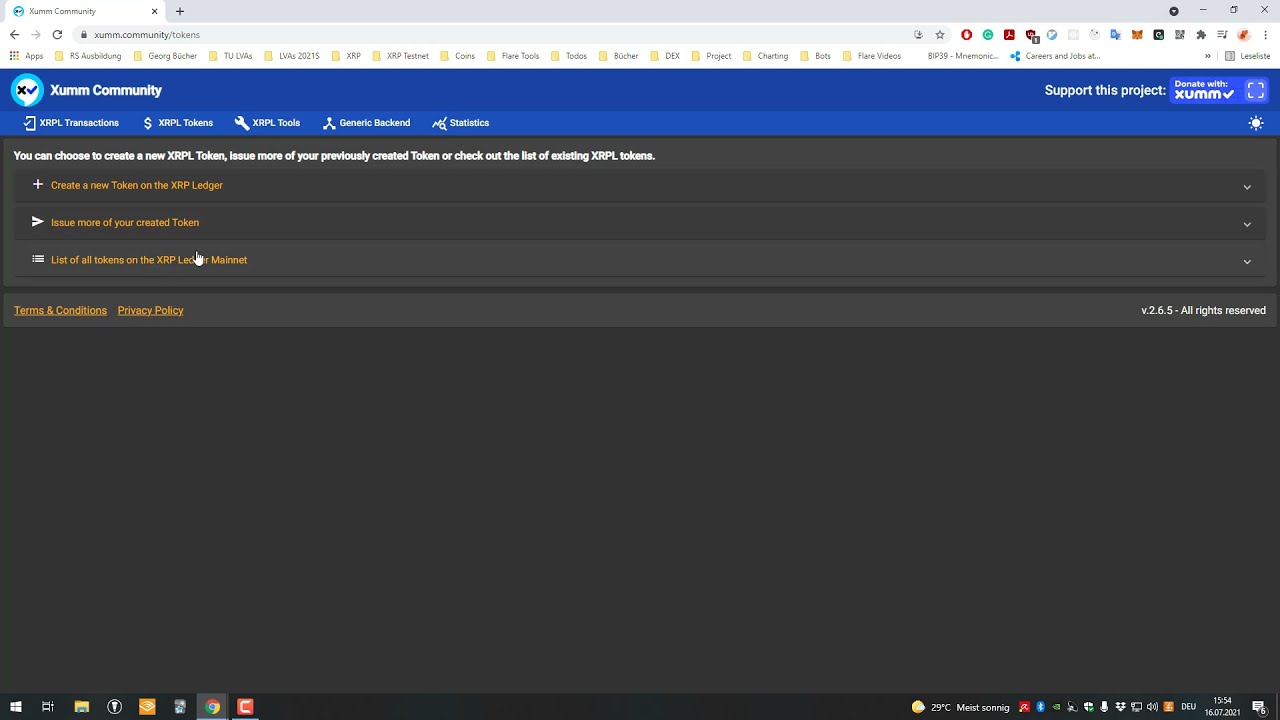Open the Flare Tools bookmark folder
This screenshot has width=1280, height=720.
513,56
